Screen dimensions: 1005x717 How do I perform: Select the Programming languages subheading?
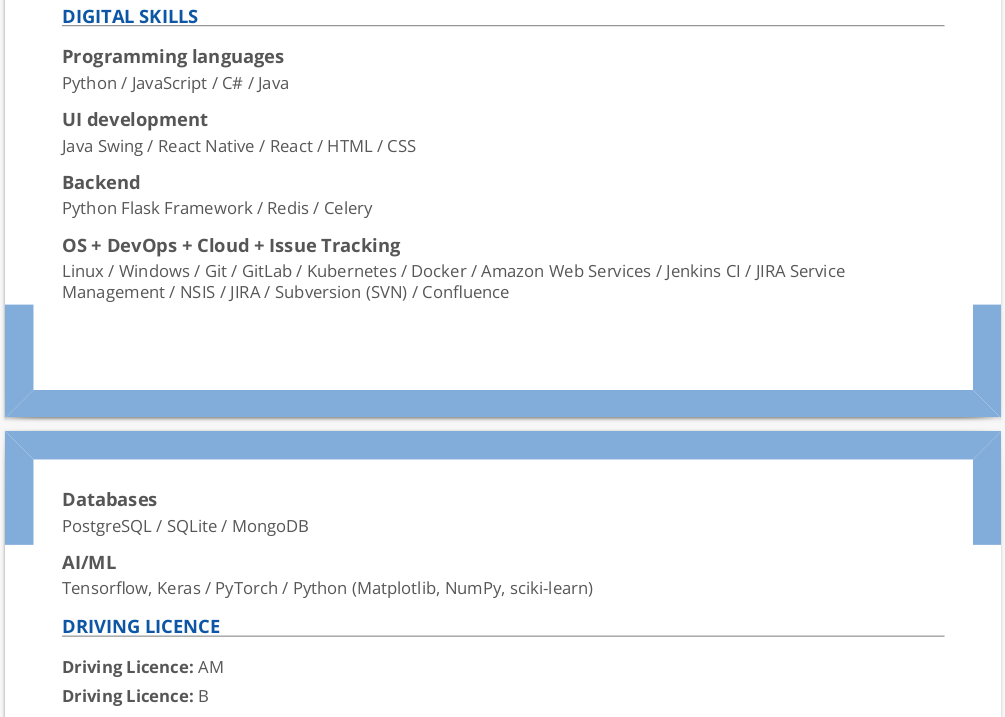(x=173, y=57)
